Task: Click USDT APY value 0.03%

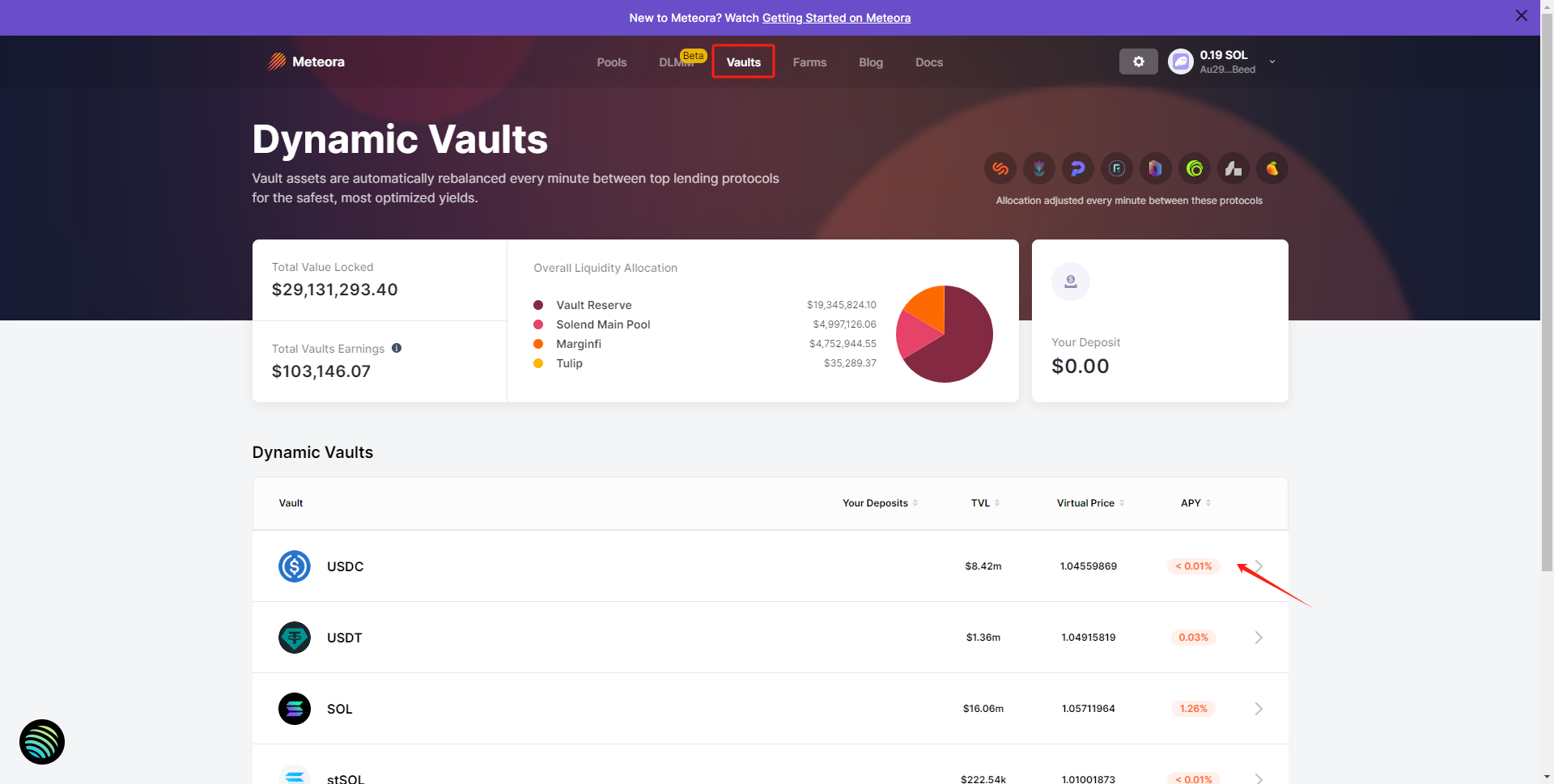Action: [1194, 638]
